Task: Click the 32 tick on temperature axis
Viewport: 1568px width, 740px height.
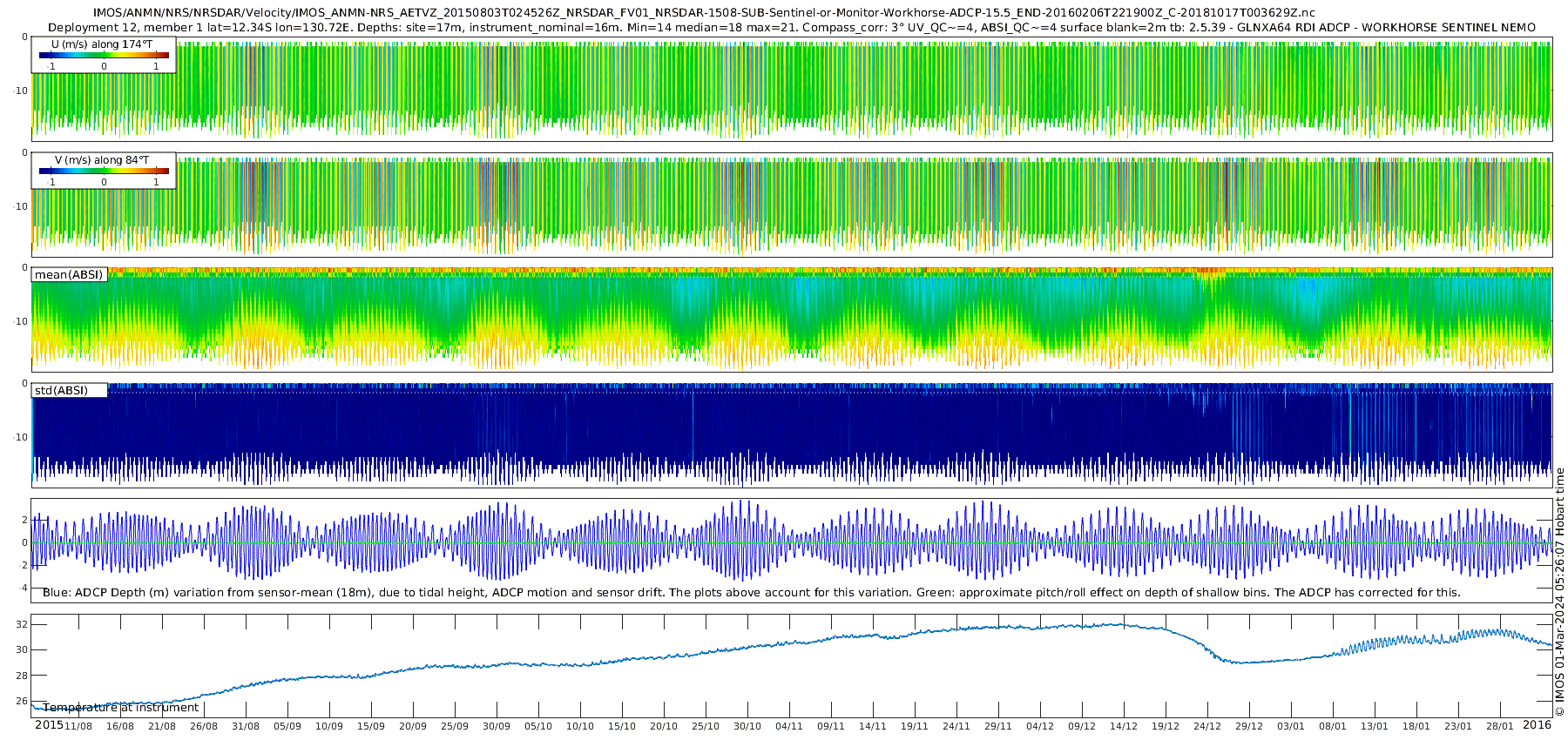Action: (22, 624)
